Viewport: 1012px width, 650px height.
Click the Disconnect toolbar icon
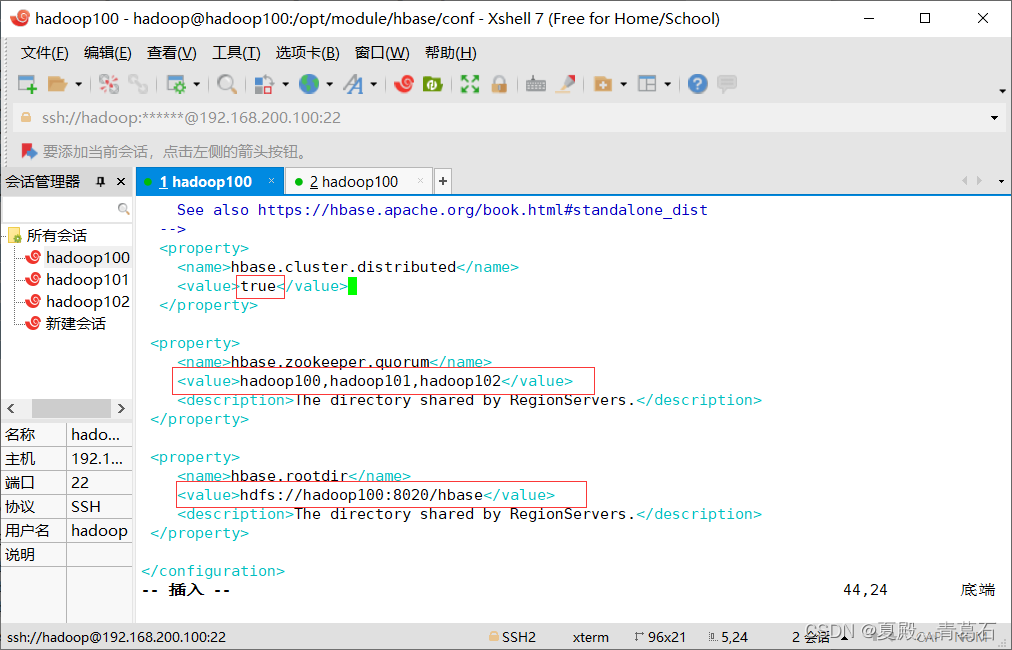coord(108,84)
